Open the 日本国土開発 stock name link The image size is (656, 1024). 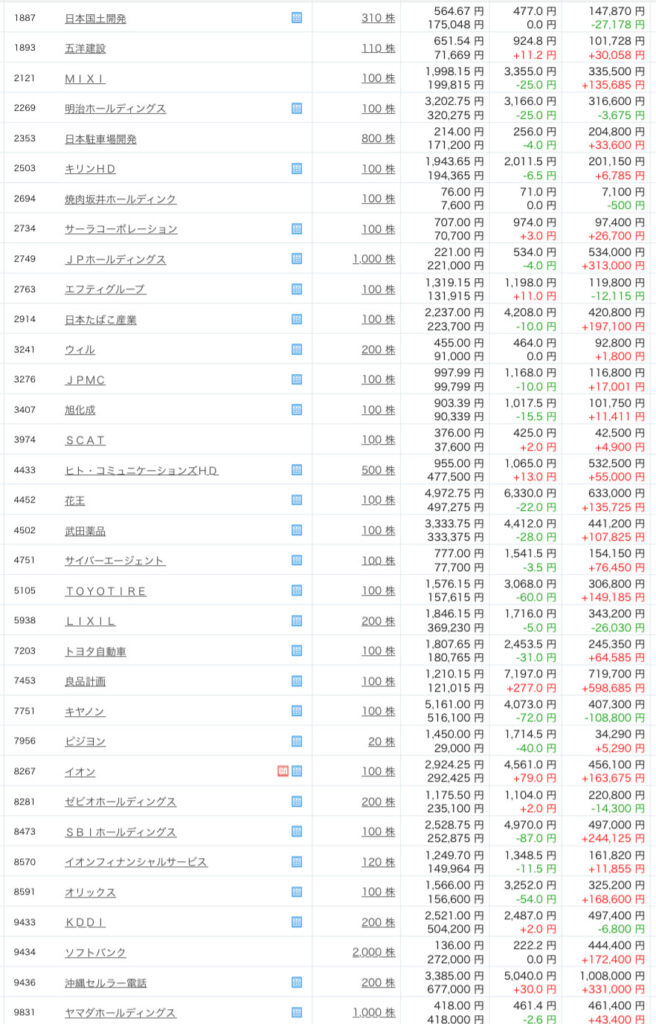tap(95, 19)
